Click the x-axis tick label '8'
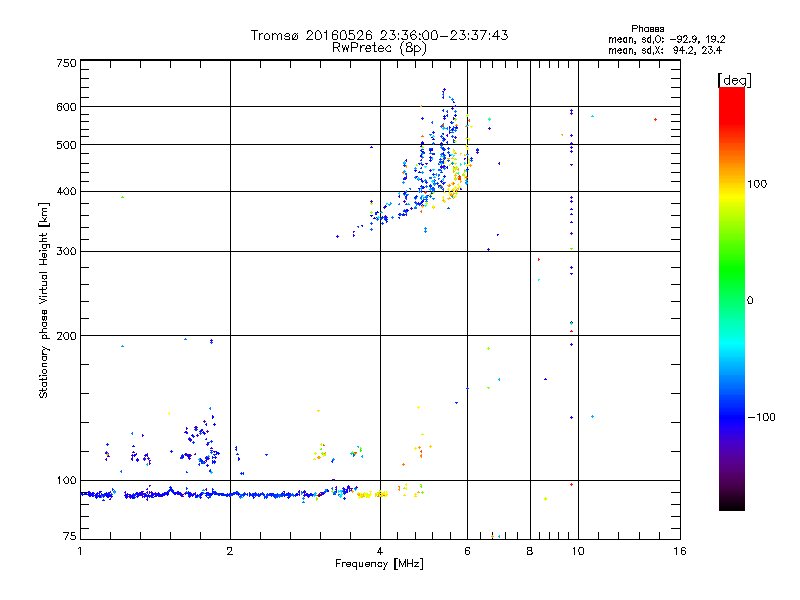800x600 pixels. 530,551
